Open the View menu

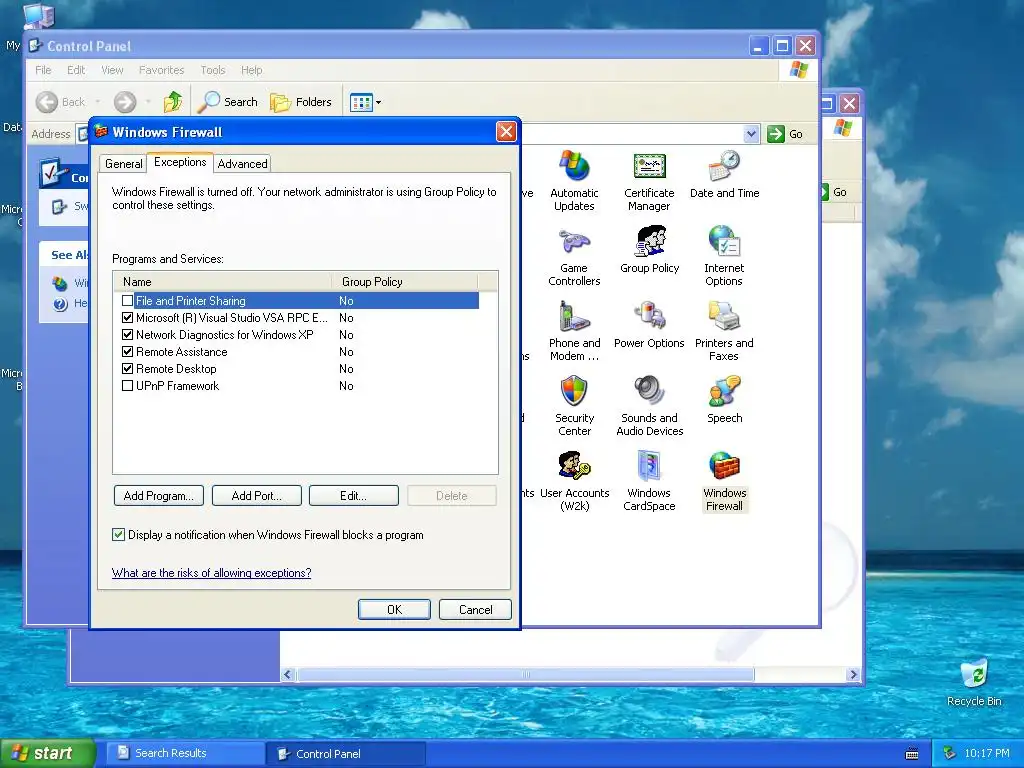(112, 70)
